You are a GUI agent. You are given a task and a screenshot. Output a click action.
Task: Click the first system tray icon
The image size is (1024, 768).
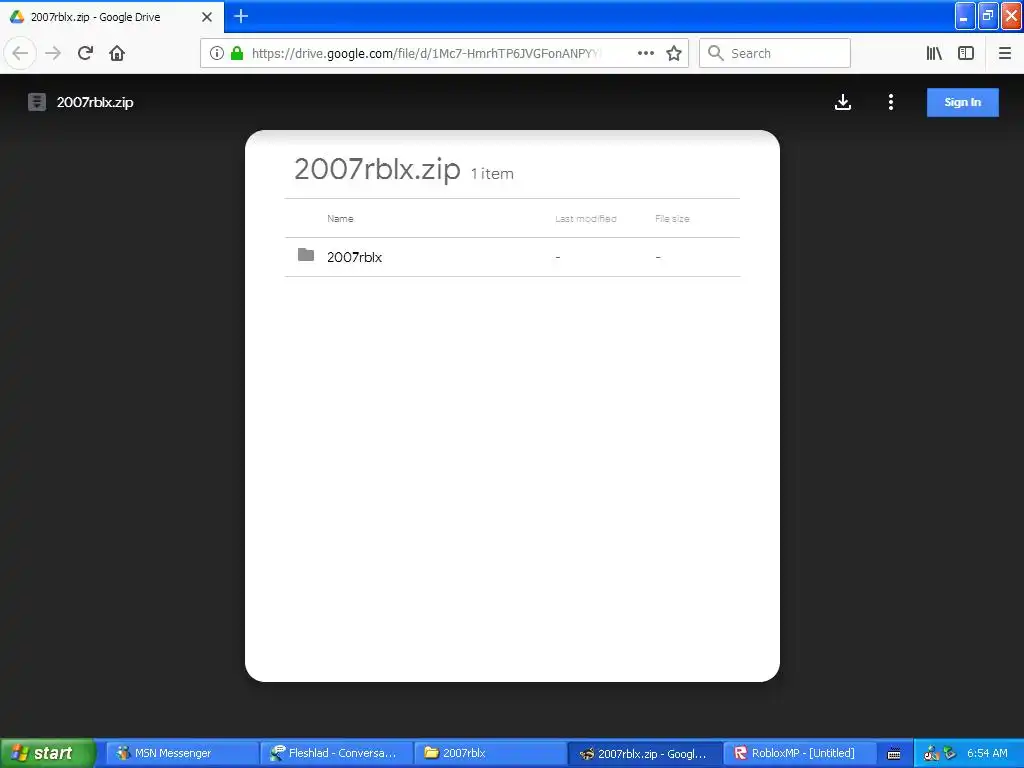coord(932,754)
